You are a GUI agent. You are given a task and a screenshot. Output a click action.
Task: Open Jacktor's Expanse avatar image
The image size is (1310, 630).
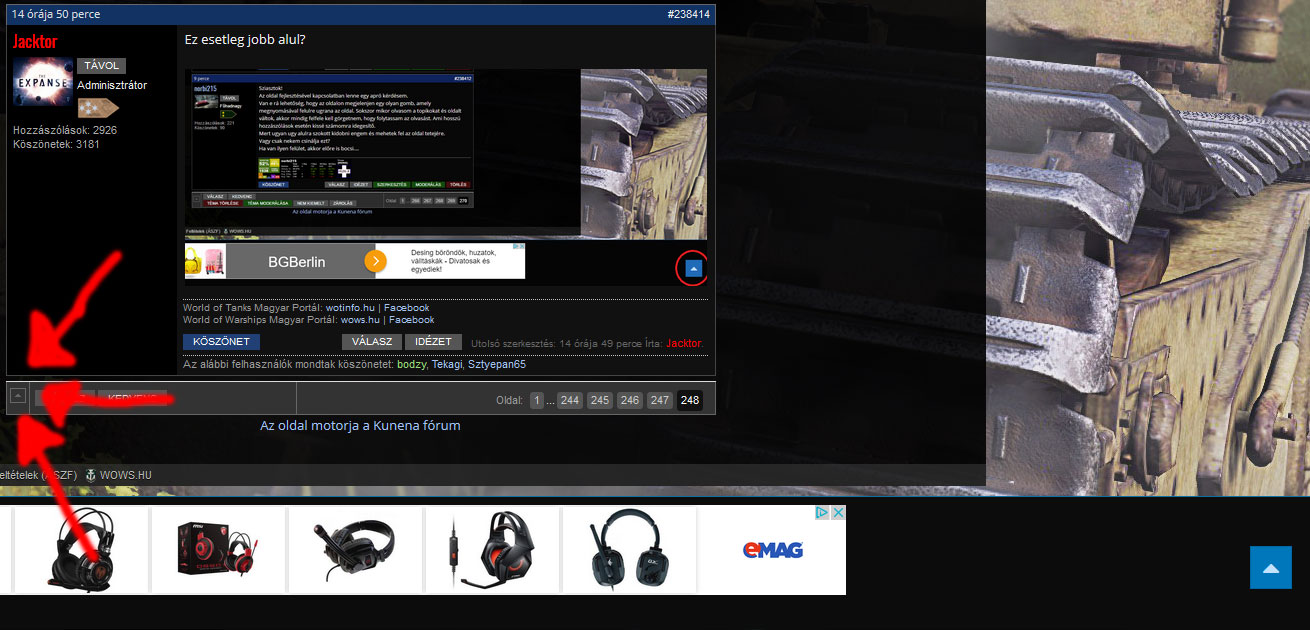[43, 82]
